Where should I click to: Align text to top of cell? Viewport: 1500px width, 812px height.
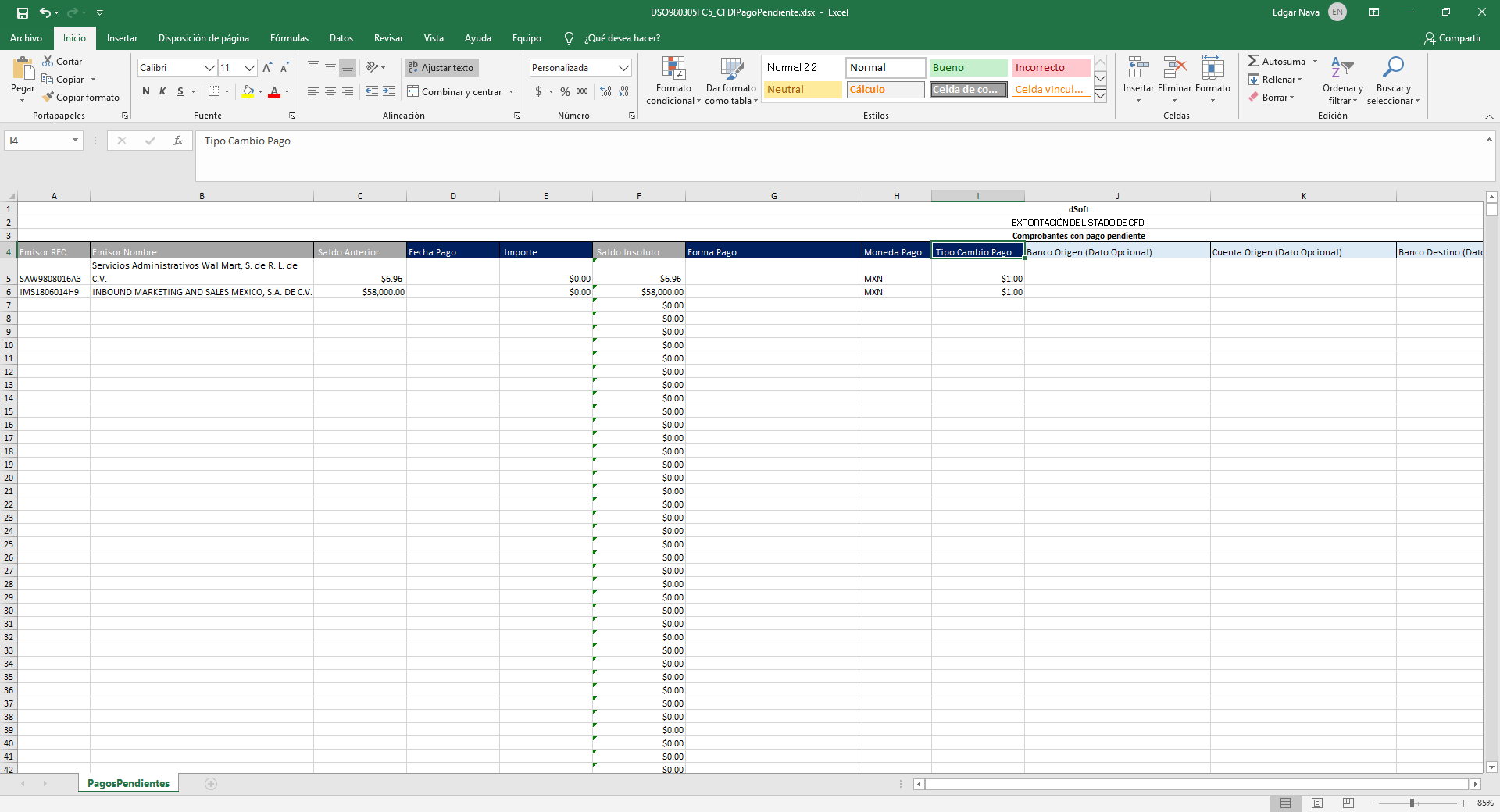[x=313, y=67]
